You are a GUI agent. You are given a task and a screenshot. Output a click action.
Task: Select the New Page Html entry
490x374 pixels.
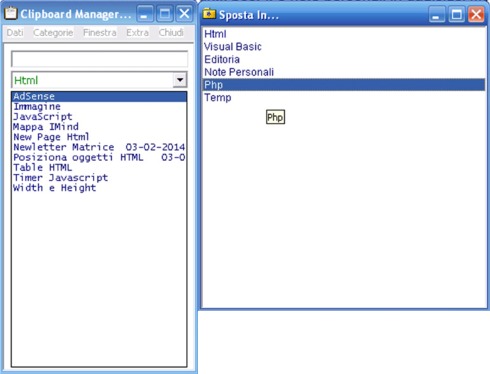point(99,137)
